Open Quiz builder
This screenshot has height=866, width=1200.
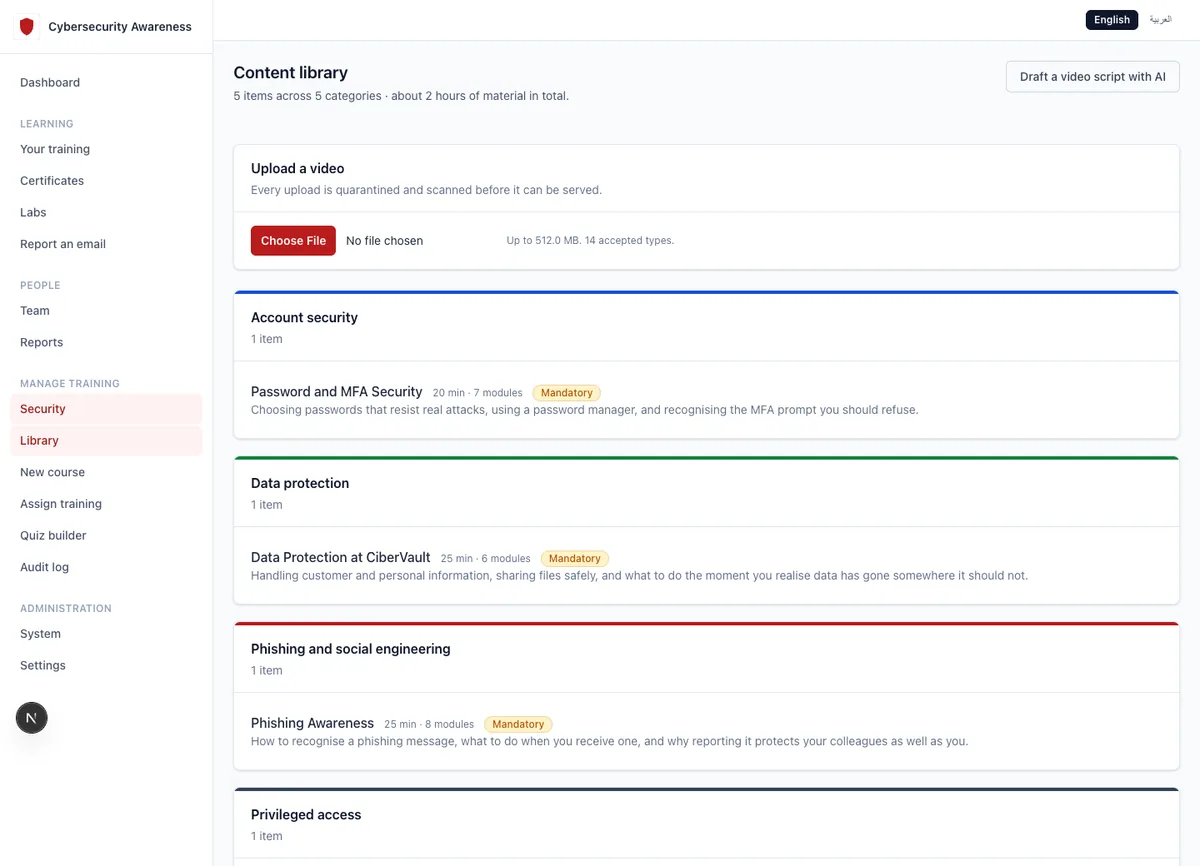(x=53, y=535)
